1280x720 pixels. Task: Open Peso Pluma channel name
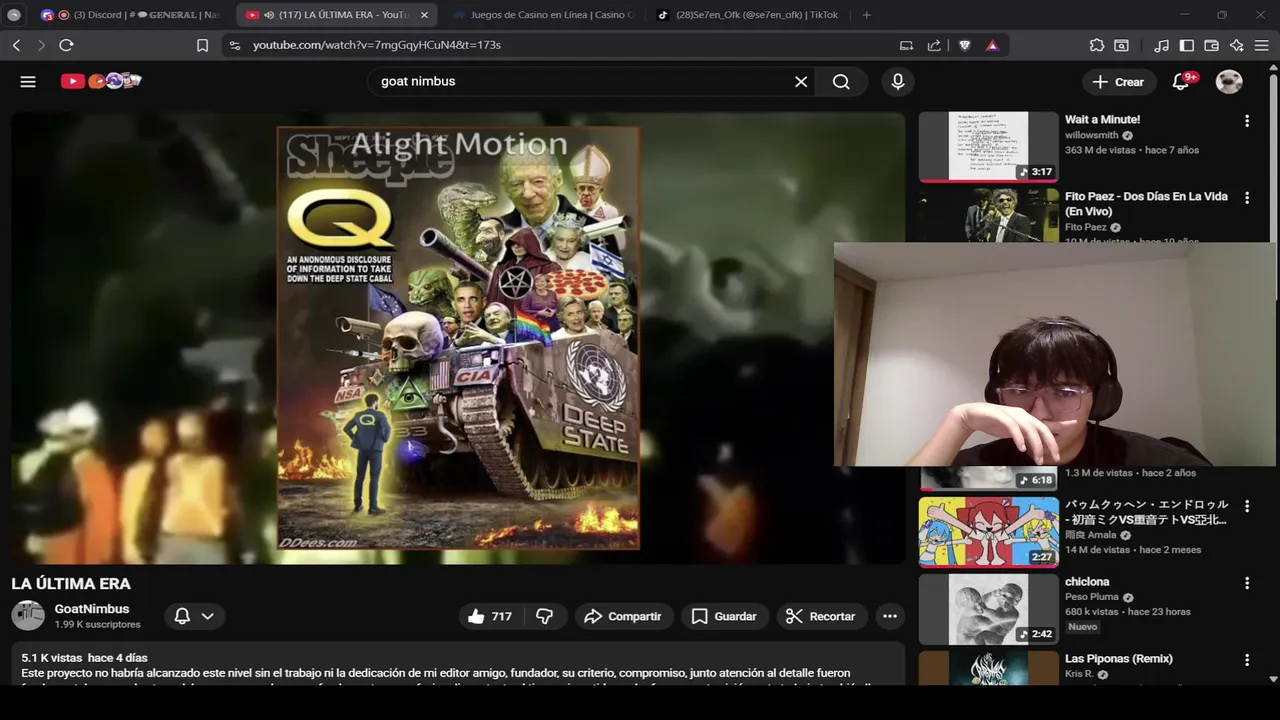pos(1092,597)
